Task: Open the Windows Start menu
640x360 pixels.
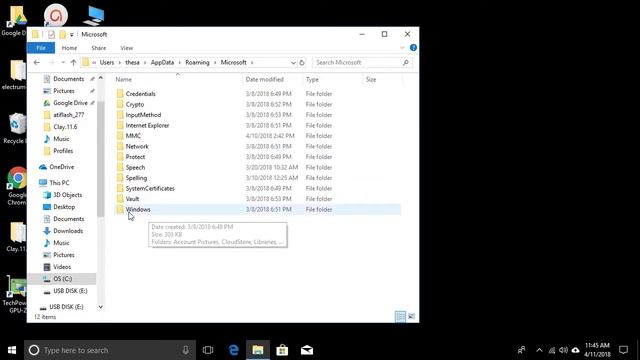Action: click(12, 350)
